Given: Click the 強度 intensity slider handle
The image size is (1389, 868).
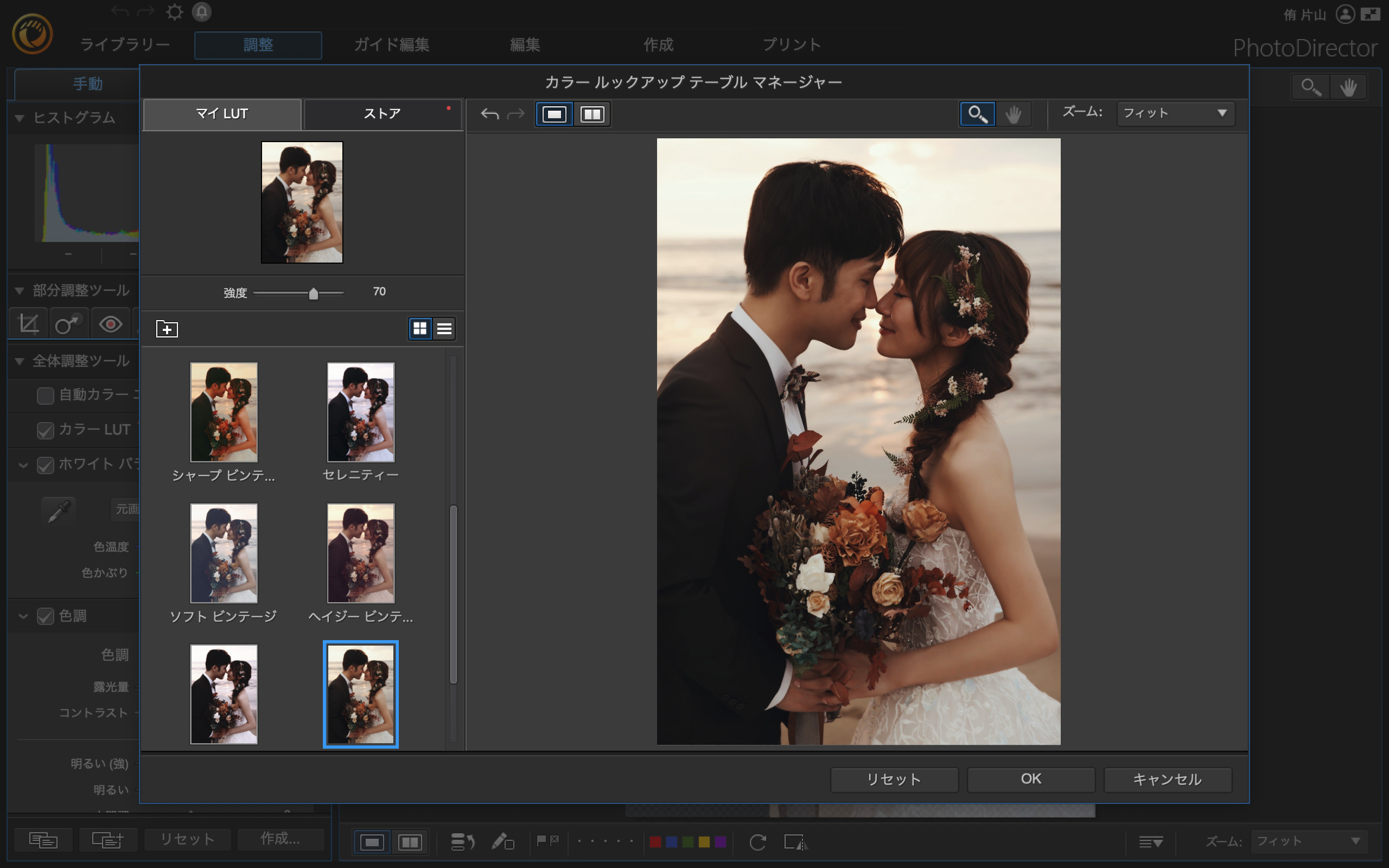Looking at the screenshot, I should [x=314, y=294].
